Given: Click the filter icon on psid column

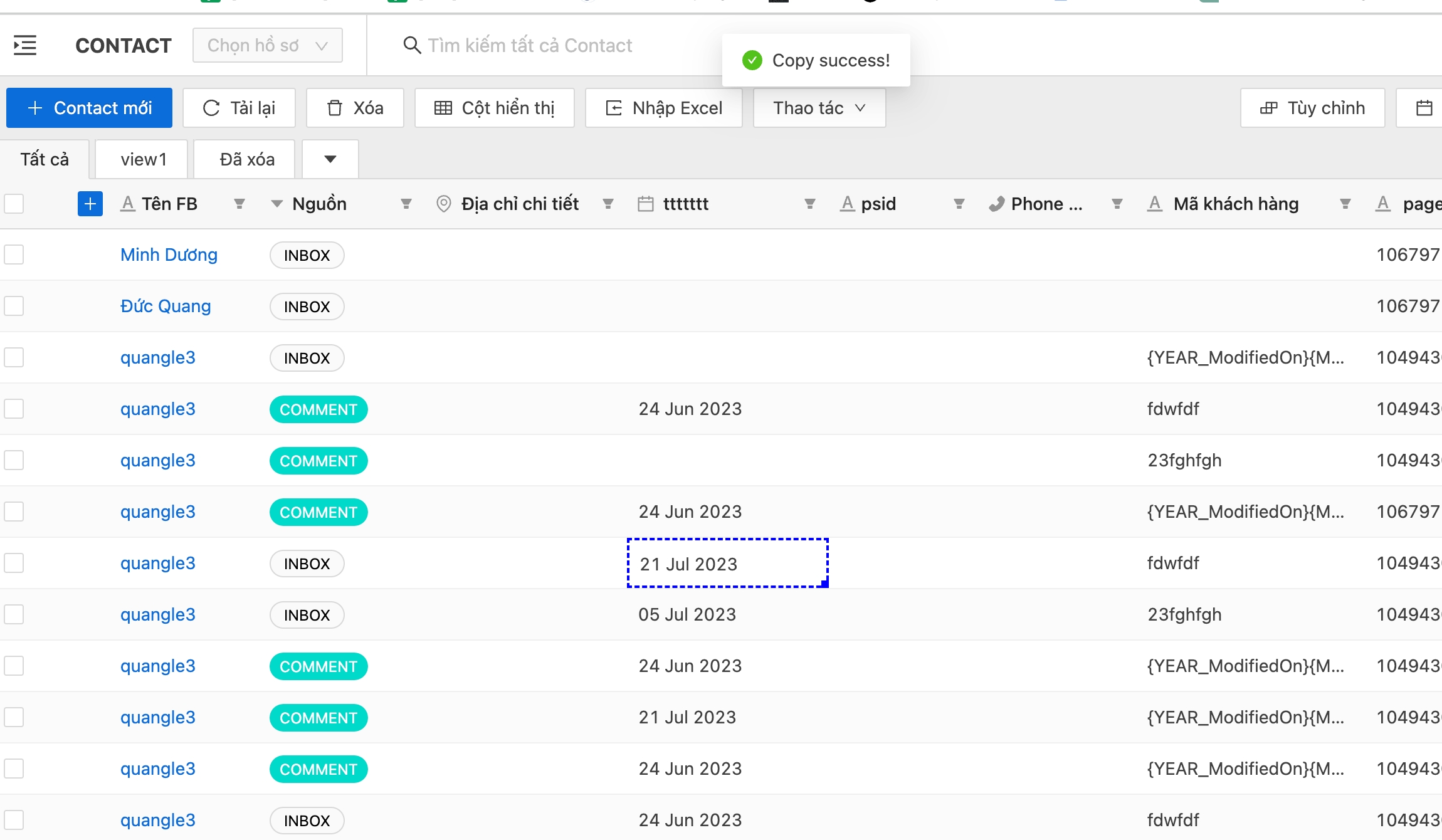Looking at the screenshot, I should pos(959,204).
